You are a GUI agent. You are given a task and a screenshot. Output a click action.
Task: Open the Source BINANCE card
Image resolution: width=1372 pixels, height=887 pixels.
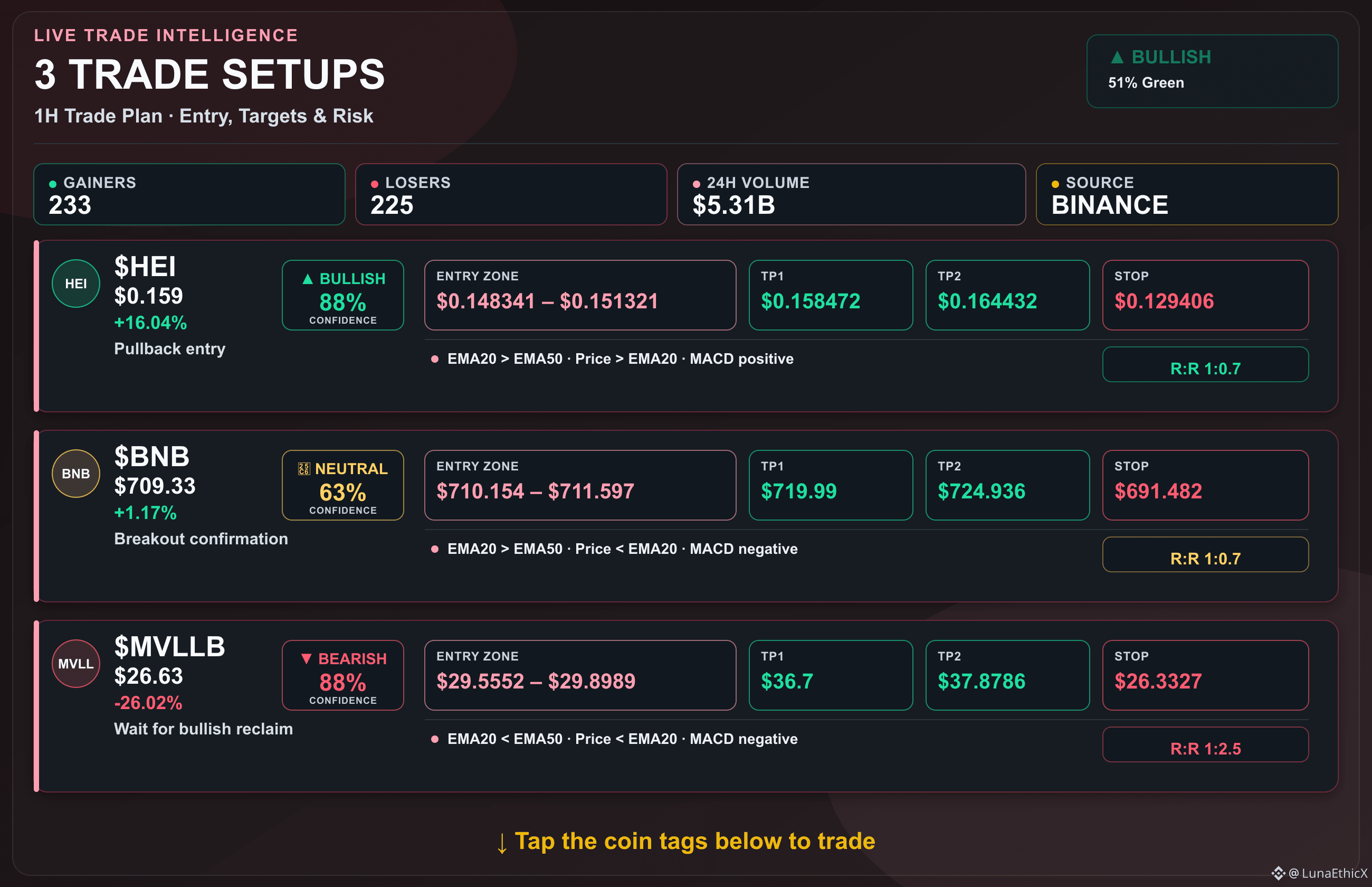(1187, 194)
